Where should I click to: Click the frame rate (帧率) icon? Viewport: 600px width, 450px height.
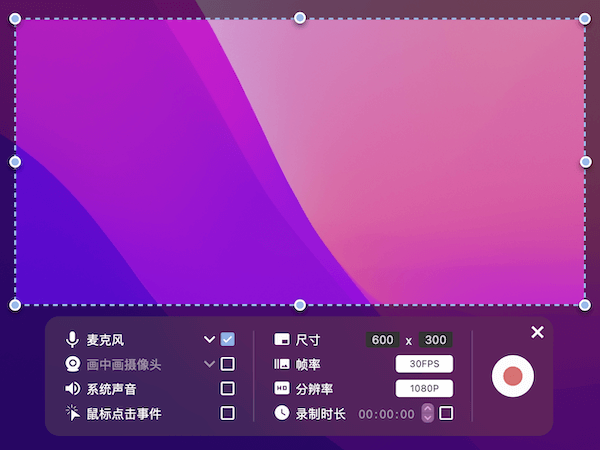point(282,364)
